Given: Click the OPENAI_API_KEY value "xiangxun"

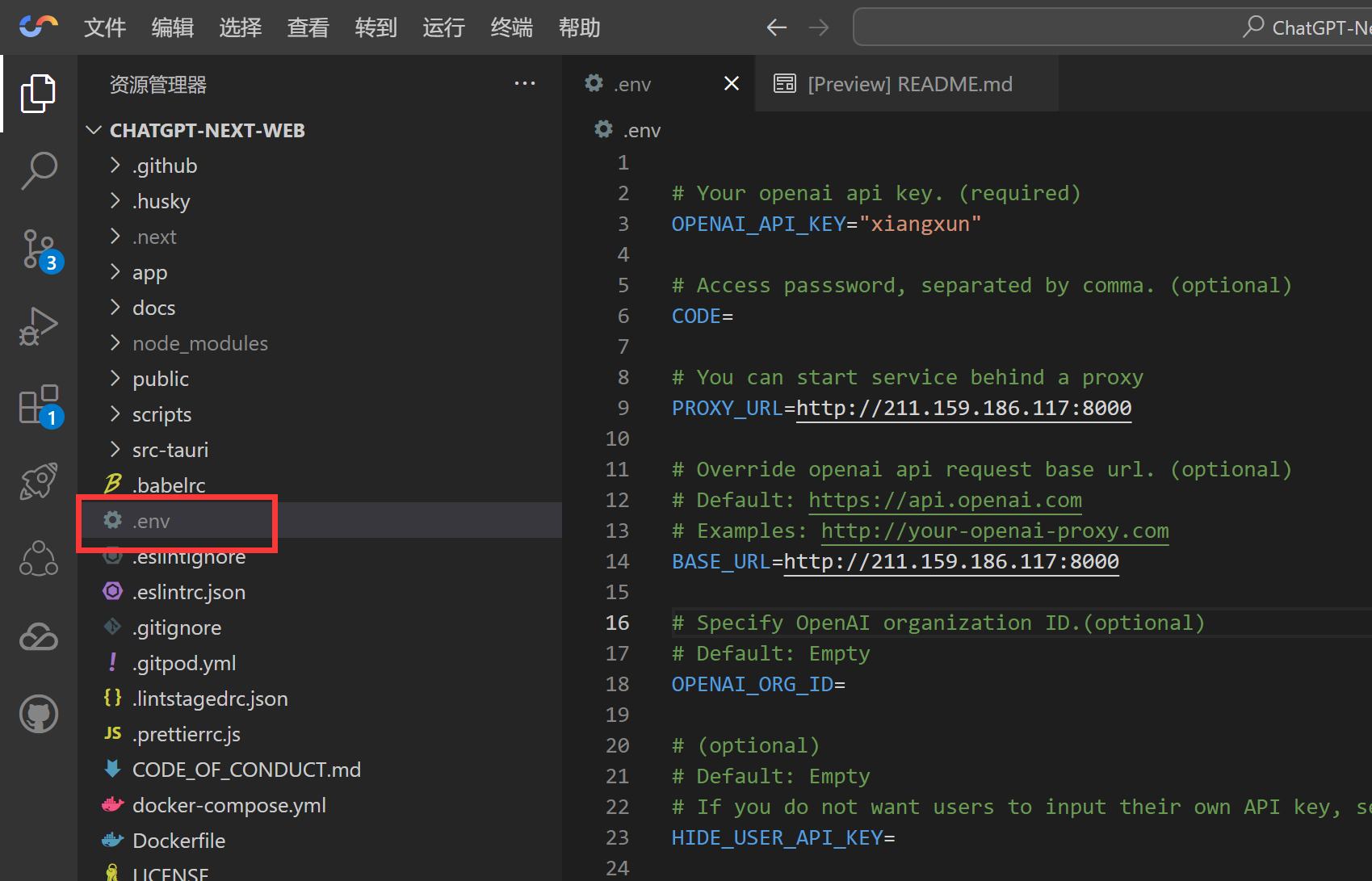Looking at the screenshot, I should pyautogui.click(x=920, y=224).
